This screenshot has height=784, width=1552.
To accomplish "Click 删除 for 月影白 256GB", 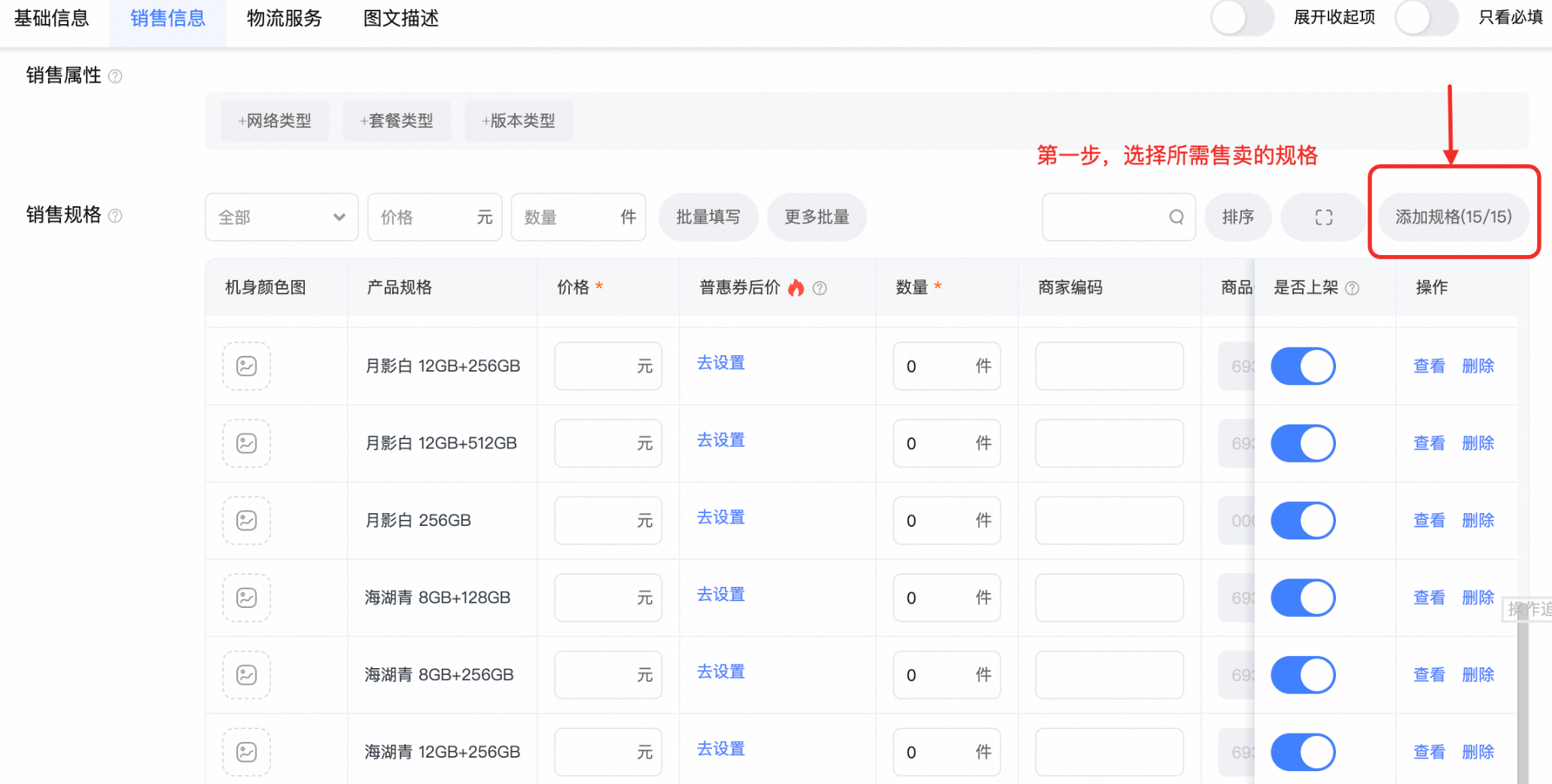I will click(x=1478, y=521).
